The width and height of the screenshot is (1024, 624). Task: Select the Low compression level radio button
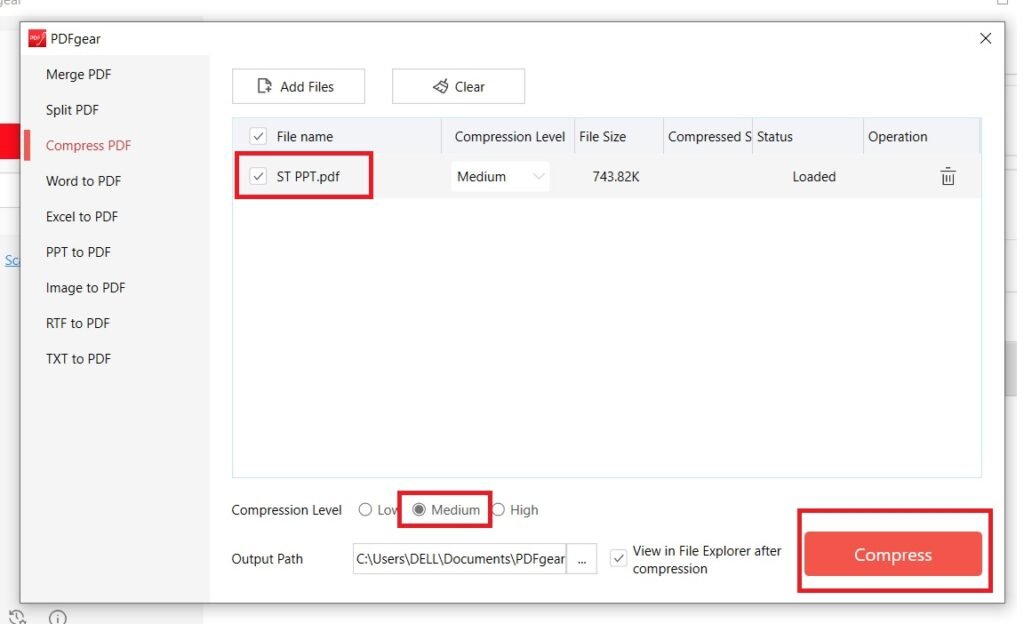click(365, 510)
